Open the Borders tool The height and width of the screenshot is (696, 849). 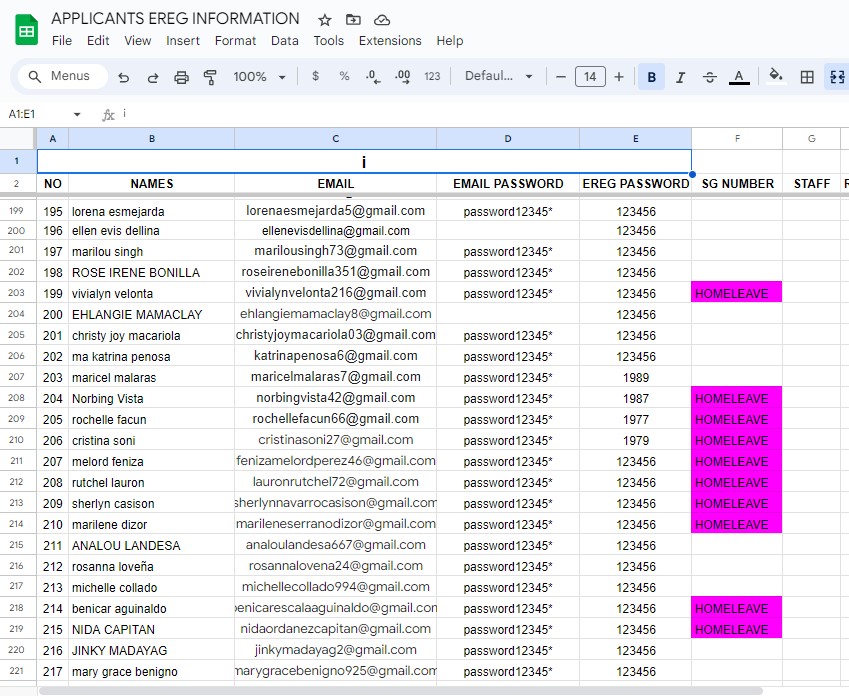pyautogui.click(x=807, y=77)
